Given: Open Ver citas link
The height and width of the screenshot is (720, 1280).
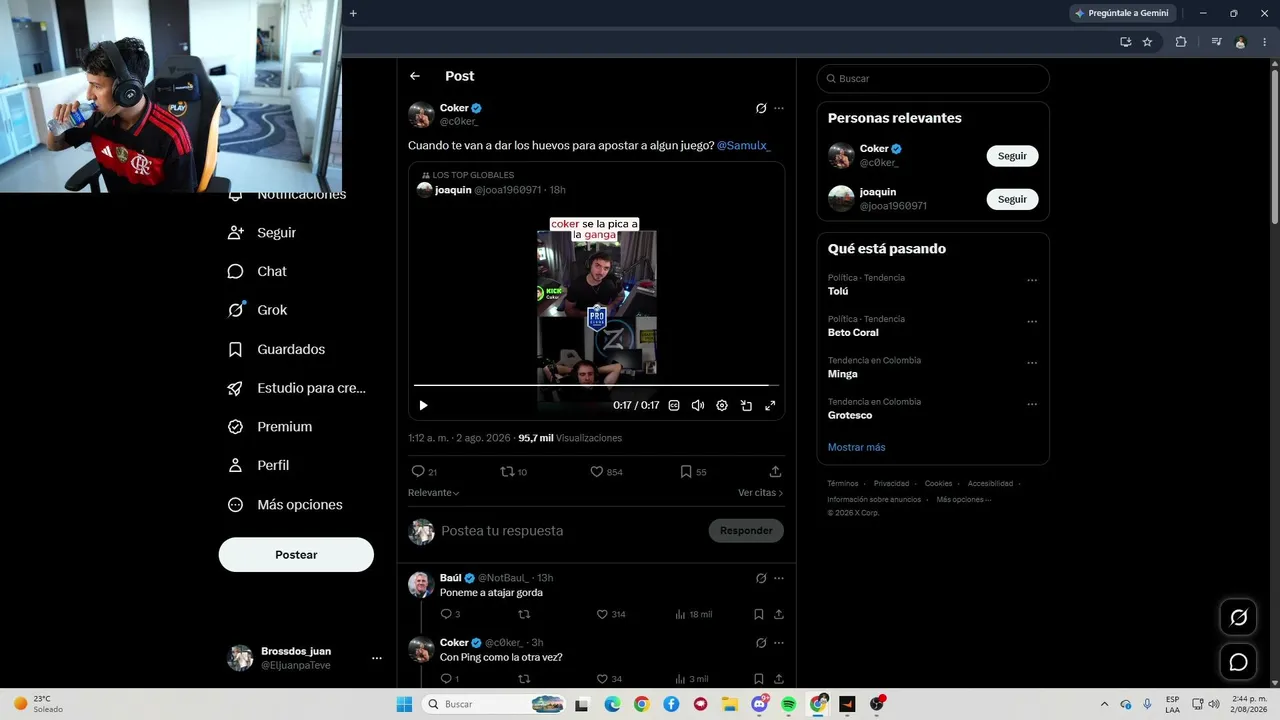Looking at the screenshot, I should pos(761,493).
